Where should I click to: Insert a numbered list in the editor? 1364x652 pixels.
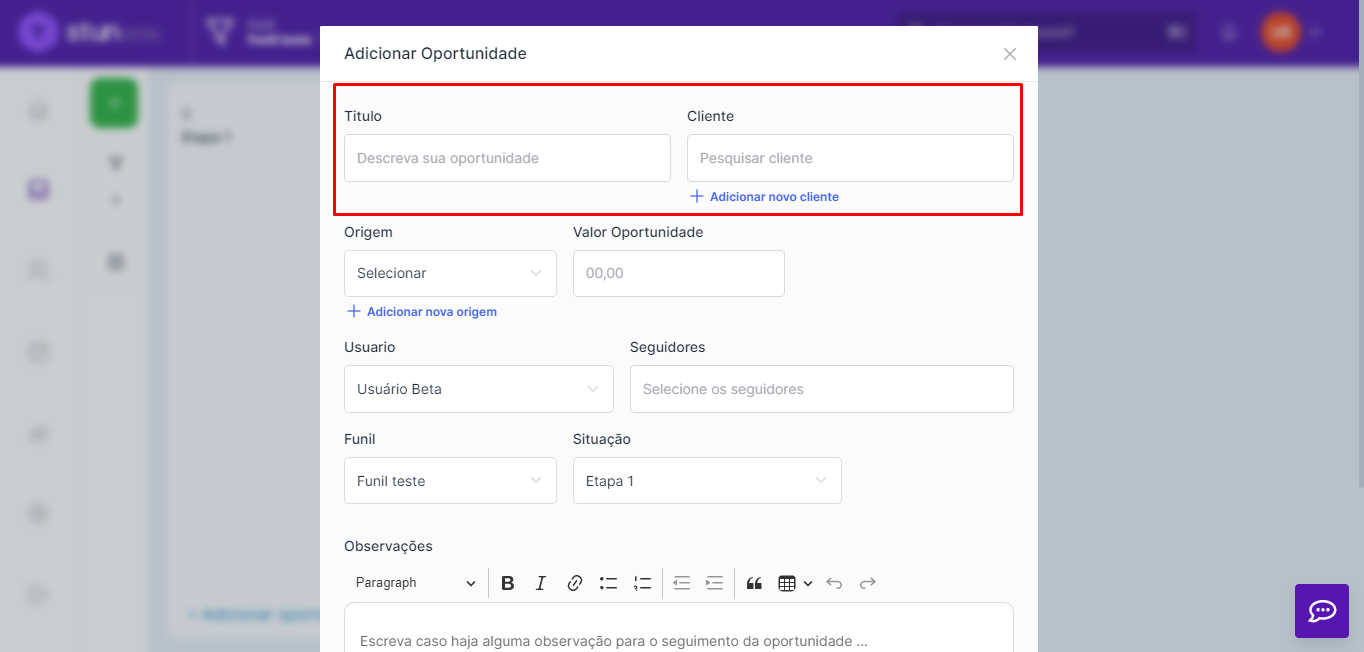pyautogui.click(x=642, y=583)
